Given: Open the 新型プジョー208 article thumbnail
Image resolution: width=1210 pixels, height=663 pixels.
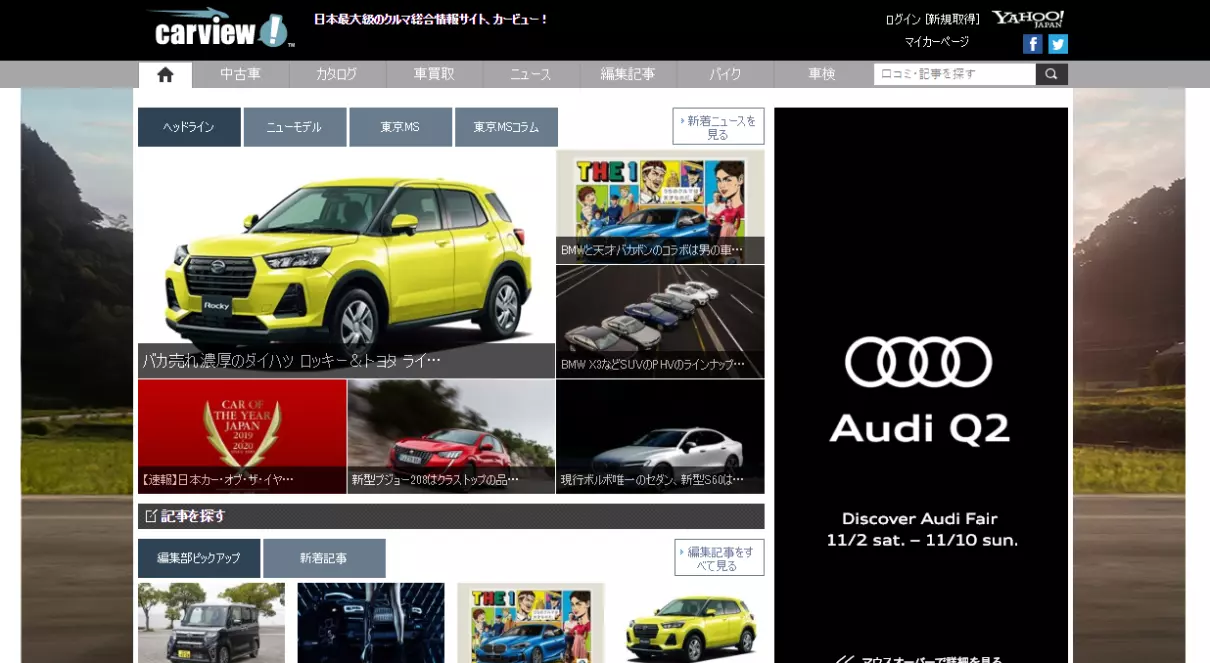Looking at the screenshot, I should point(451,437).
